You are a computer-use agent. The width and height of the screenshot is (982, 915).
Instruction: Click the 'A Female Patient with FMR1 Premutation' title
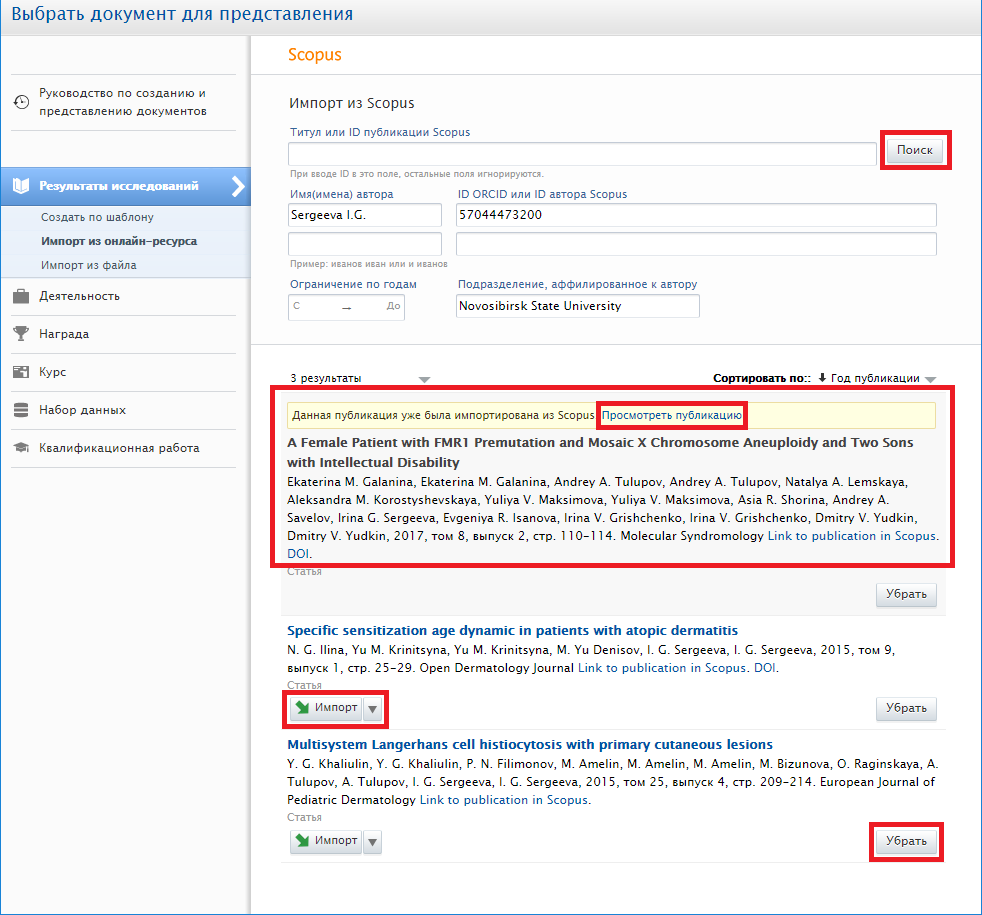click(600, 452)
